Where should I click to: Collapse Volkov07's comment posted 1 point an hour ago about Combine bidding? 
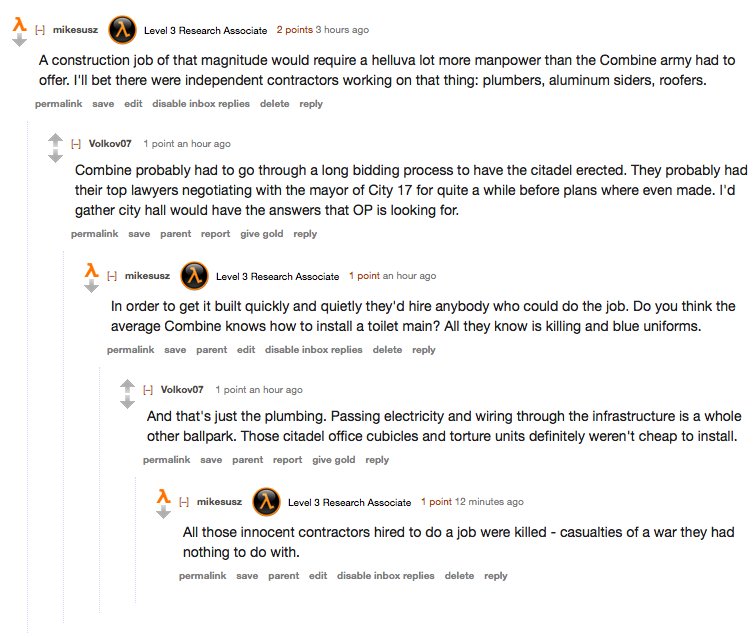pyautogui.click(x=76, y=144)
